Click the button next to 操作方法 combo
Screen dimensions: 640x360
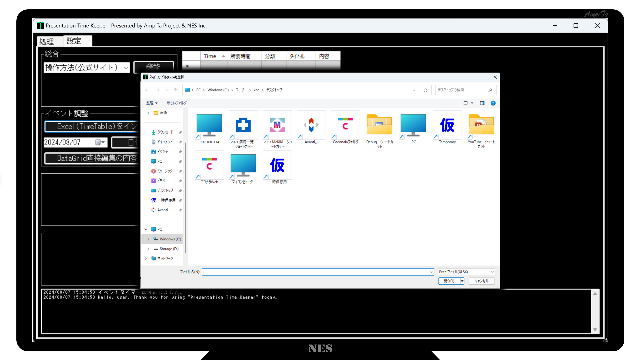153,67
